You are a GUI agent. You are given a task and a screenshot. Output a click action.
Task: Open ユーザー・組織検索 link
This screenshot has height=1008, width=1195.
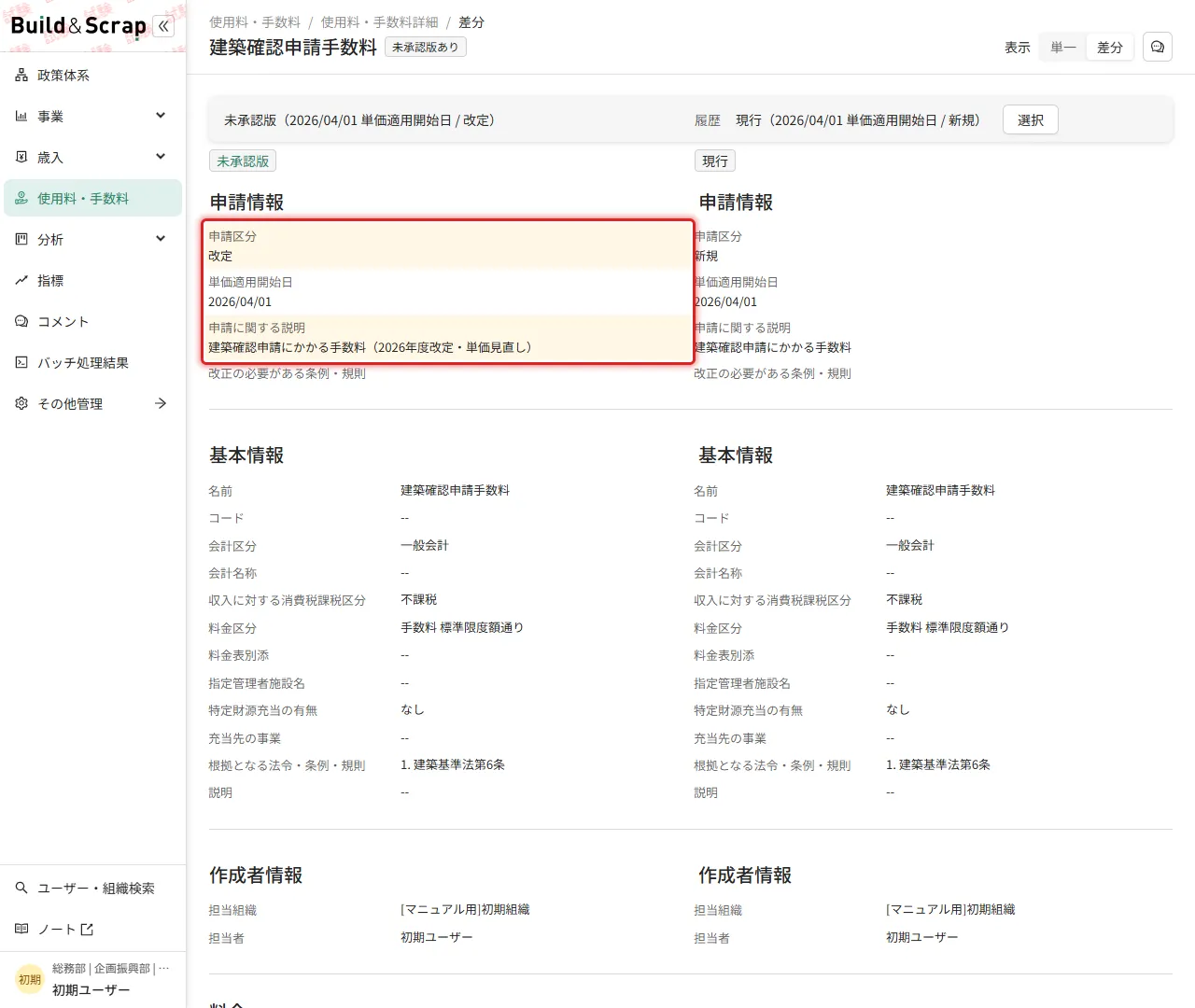(x=92, y=889)
